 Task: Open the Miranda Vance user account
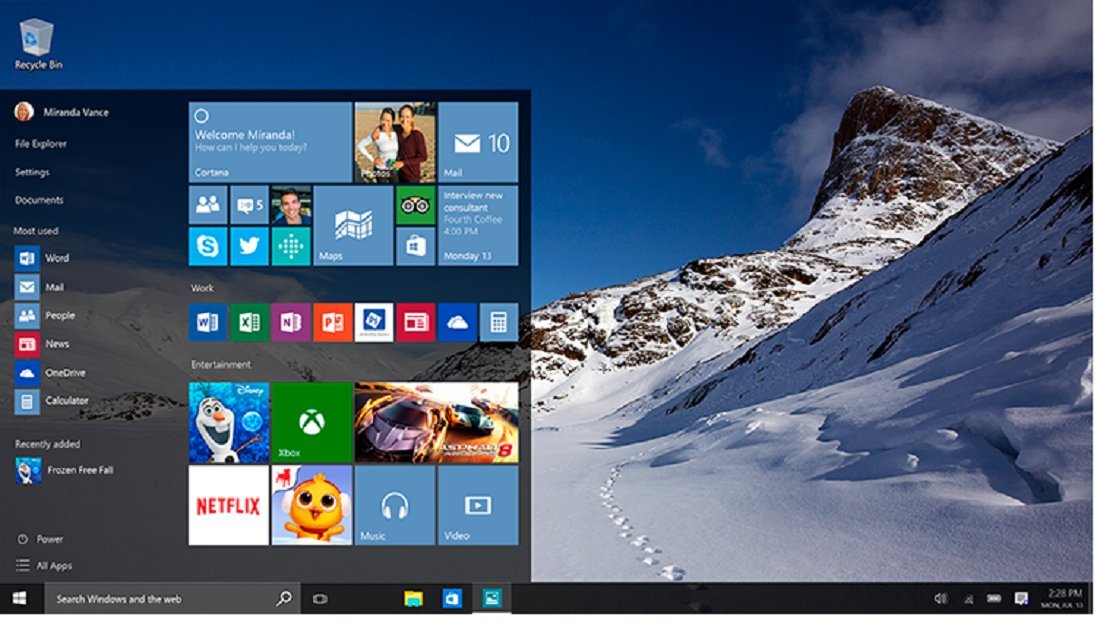[x=62, y=112]
